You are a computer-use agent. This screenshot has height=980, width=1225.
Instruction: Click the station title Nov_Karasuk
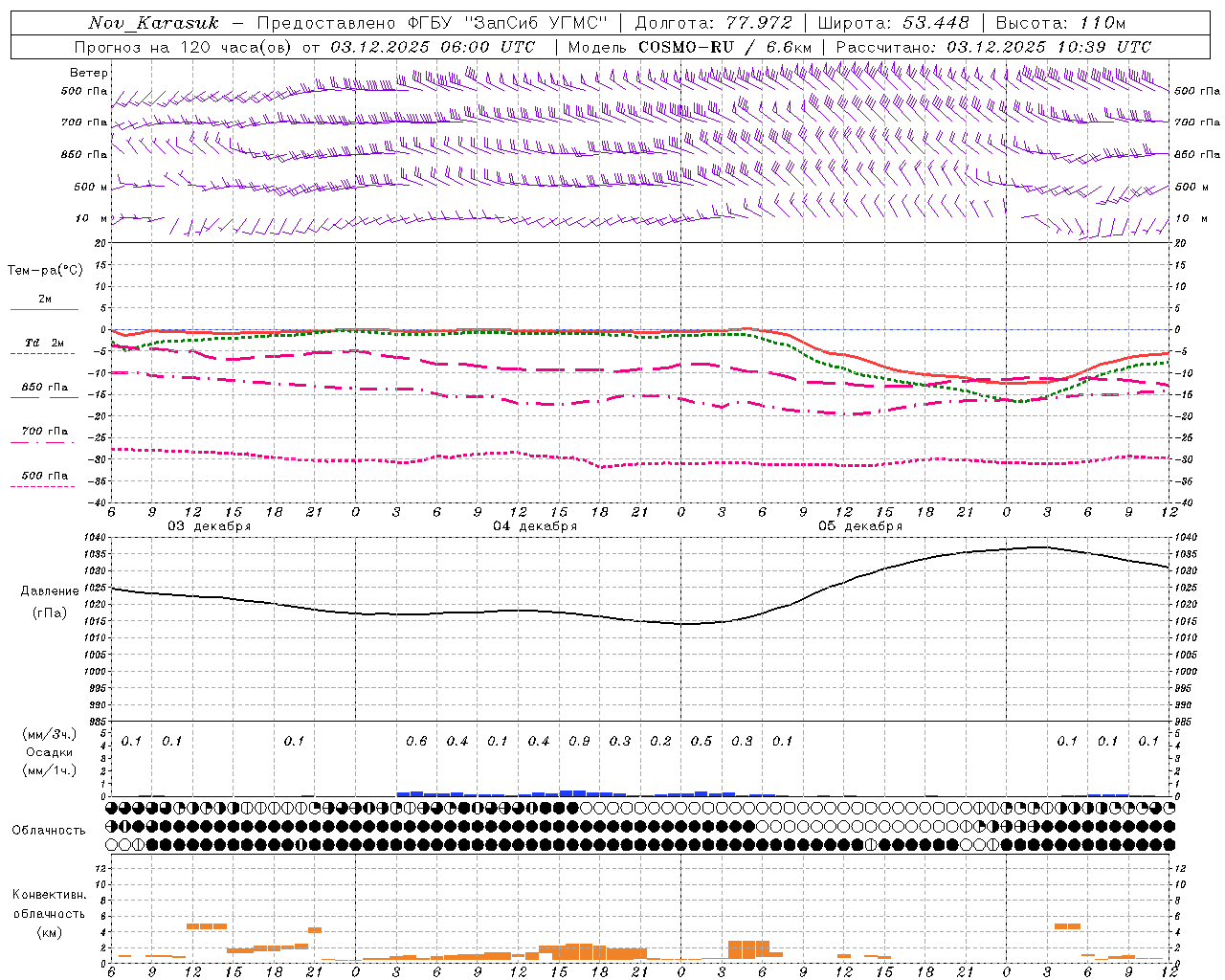pyautogui.click(x=153, y=23)
